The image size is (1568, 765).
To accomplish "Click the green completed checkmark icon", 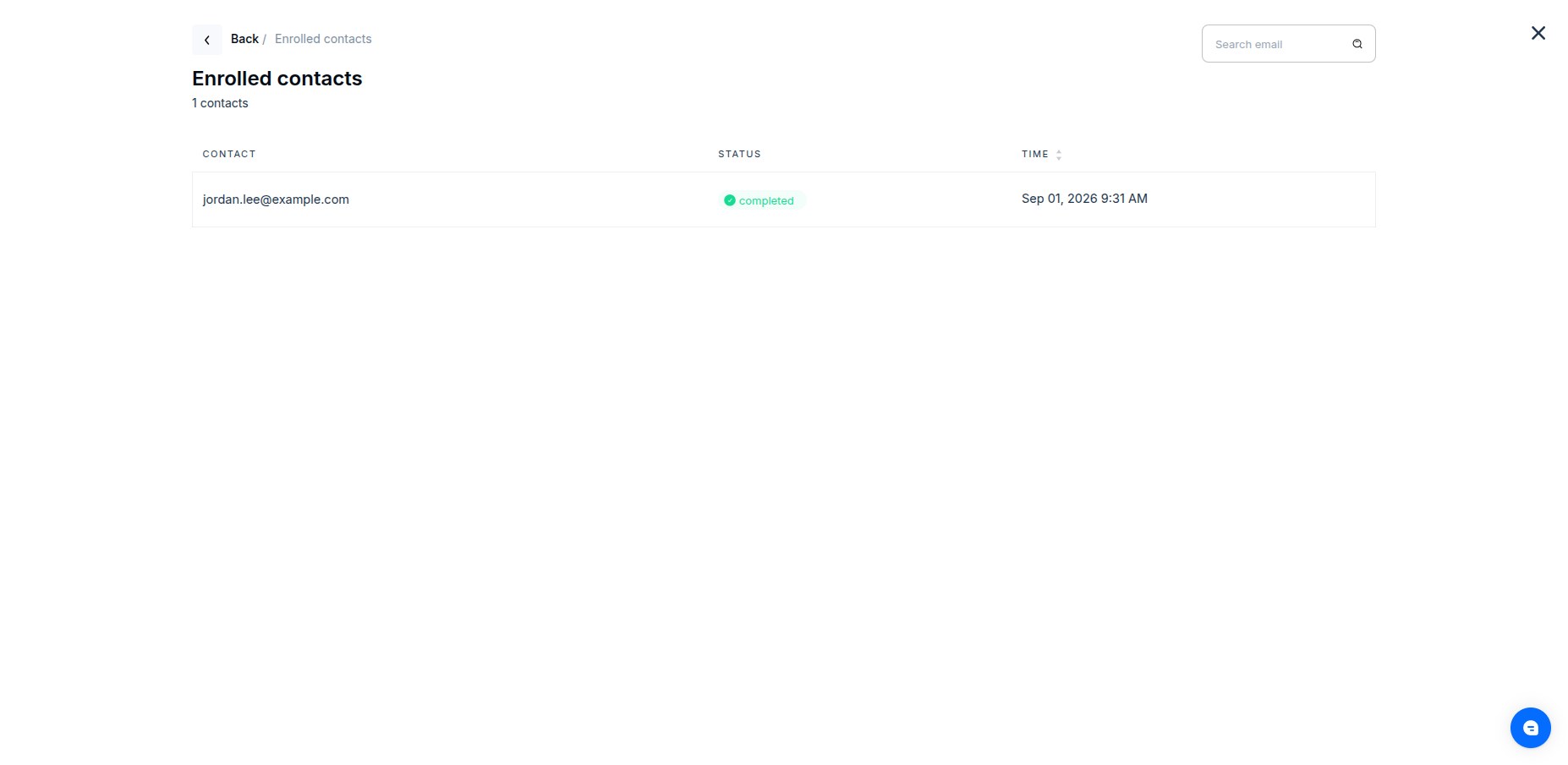I will point(729,200).
